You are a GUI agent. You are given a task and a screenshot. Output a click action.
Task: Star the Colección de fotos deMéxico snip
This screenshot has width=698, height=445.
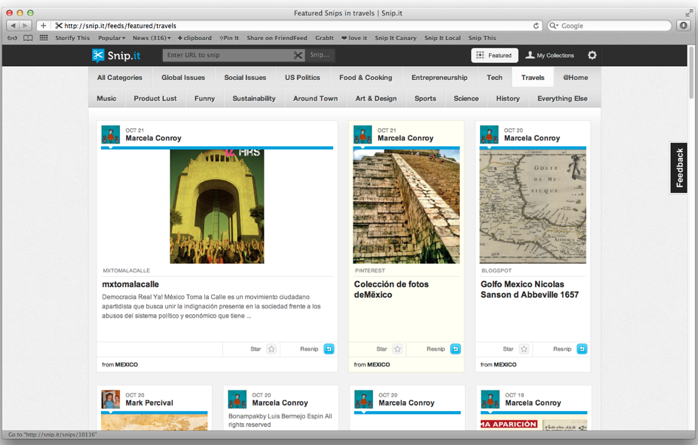(397, 349)
